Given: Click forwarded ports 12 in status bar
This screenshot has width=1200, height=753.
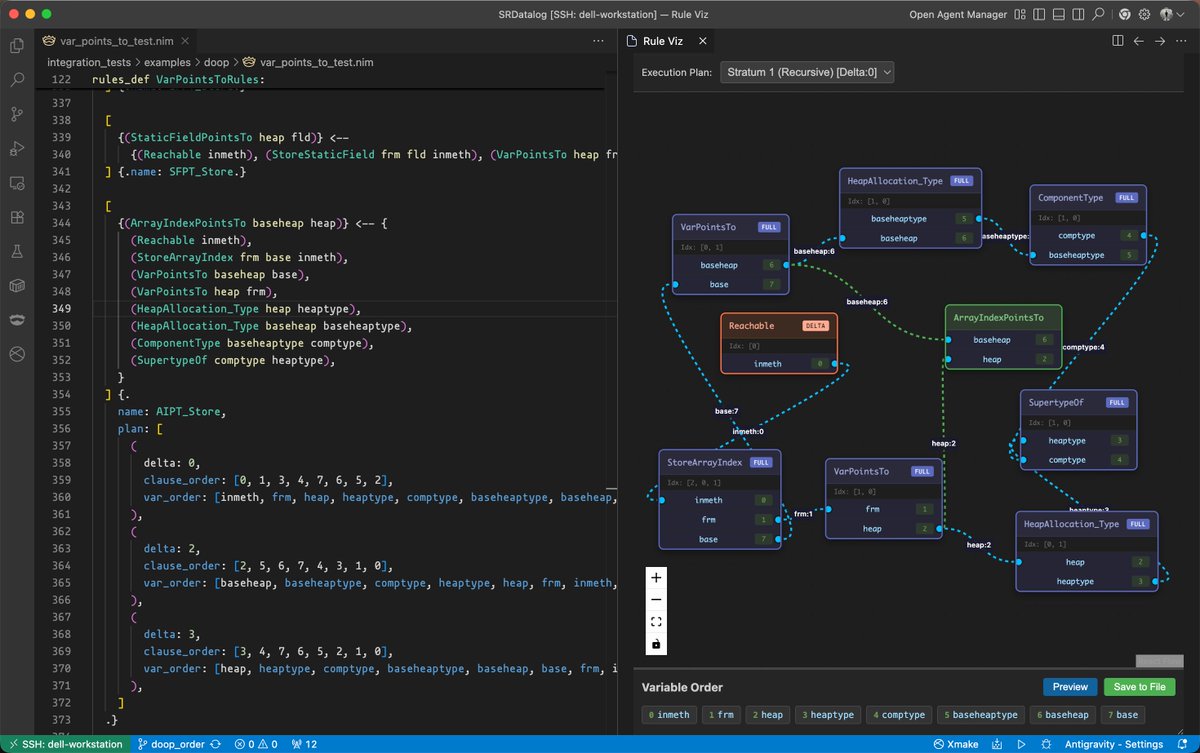Looking at the screenshot, I should 304,744.
